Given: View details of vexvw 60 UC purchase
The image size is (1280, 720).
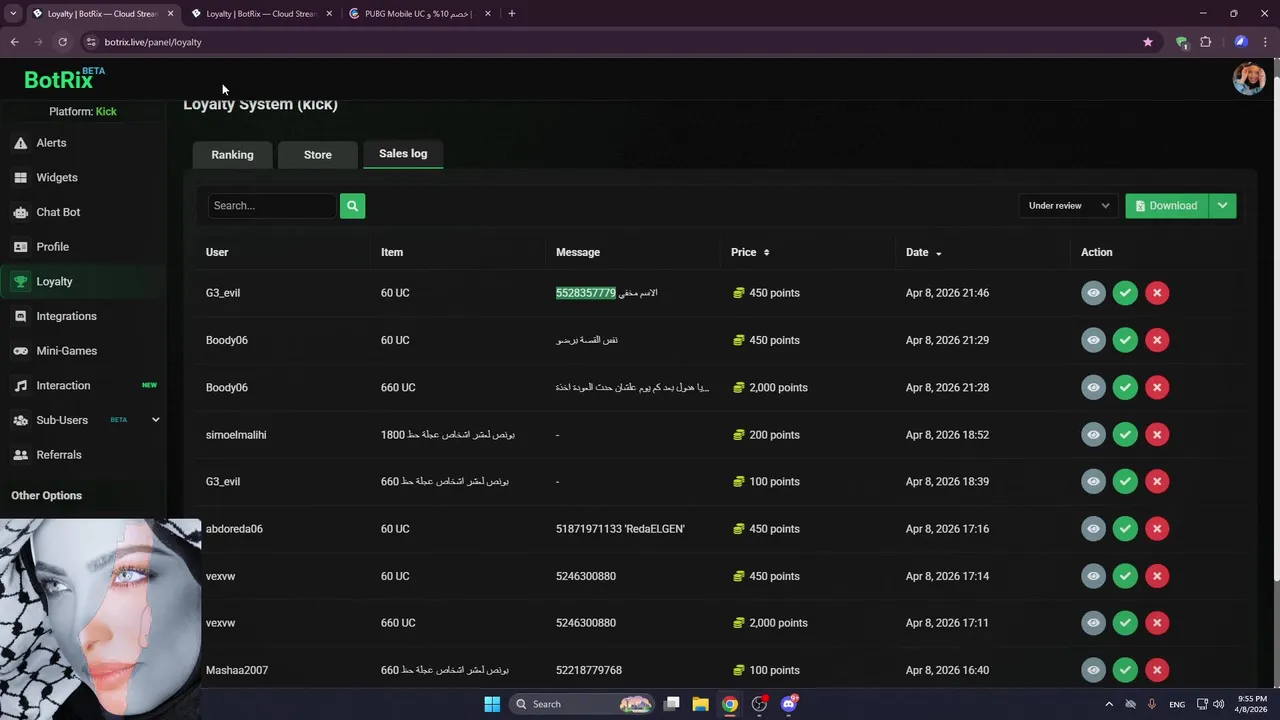Looking at the screenshot, I should tap(1093, 576).
